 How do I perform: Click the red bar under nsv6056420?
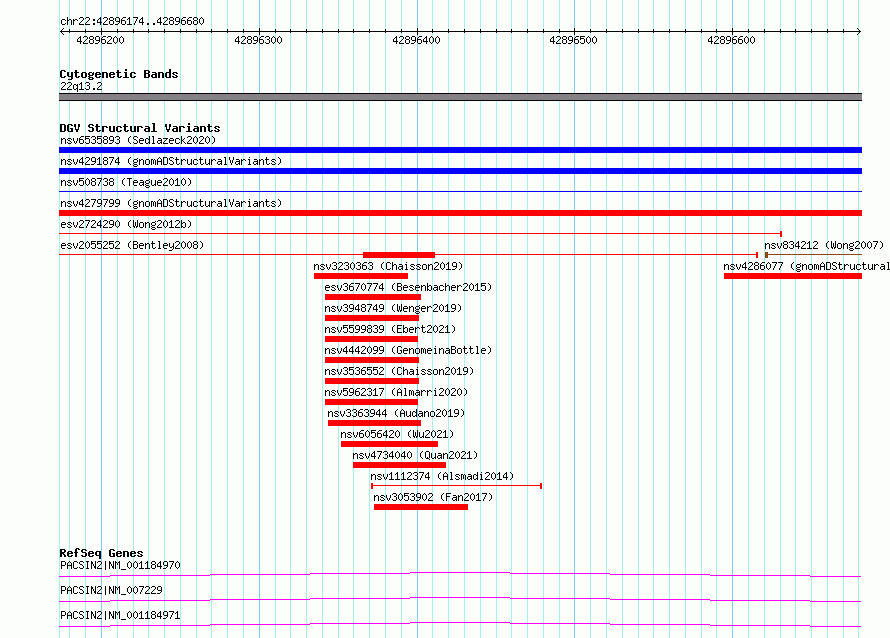389,444
